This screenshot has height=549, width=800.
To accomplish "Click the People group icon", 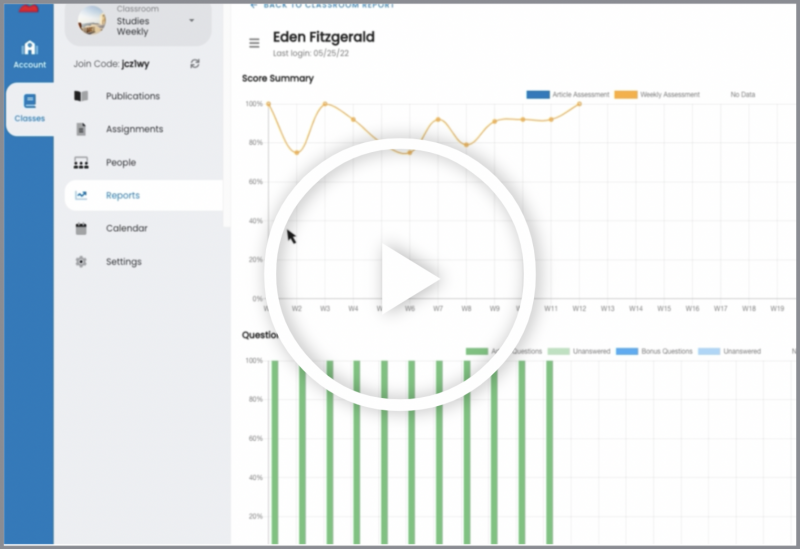I will (82, 162).
